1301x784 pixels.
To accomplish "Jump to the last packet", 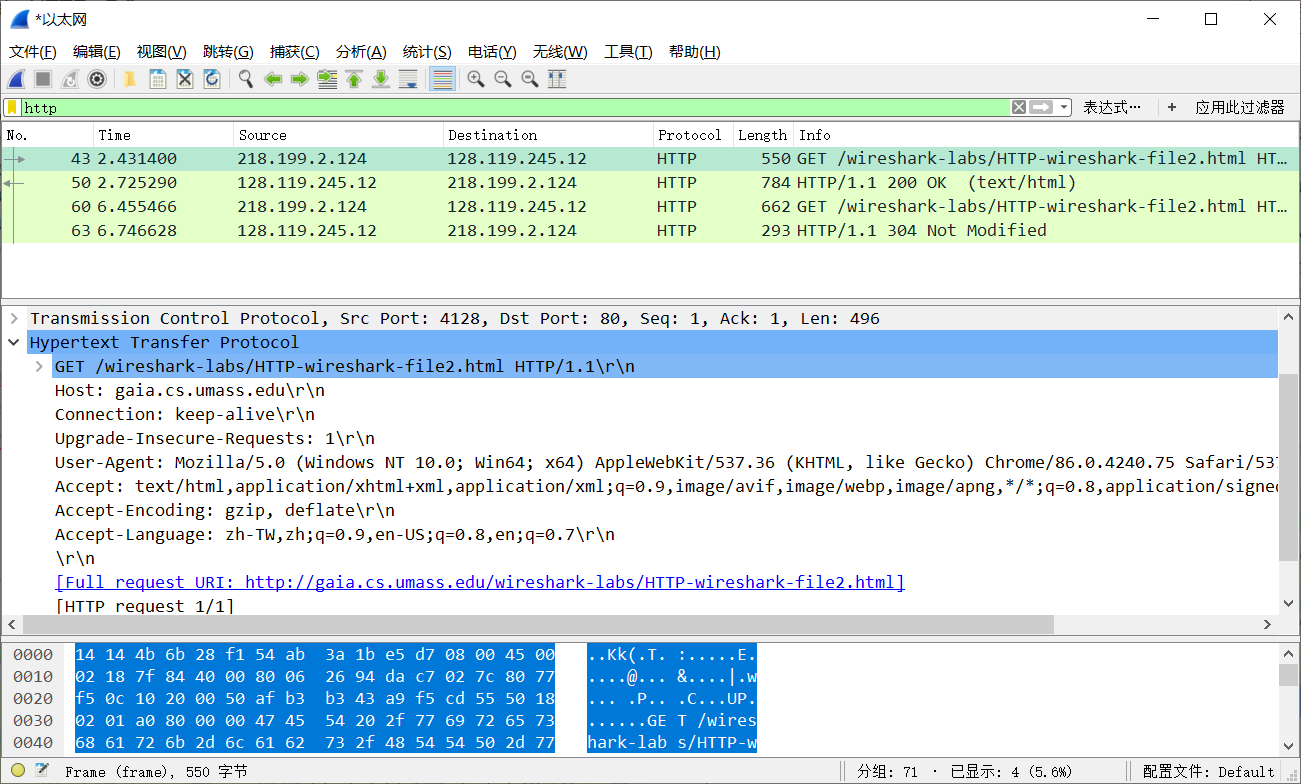I will [x=380, y=79].
